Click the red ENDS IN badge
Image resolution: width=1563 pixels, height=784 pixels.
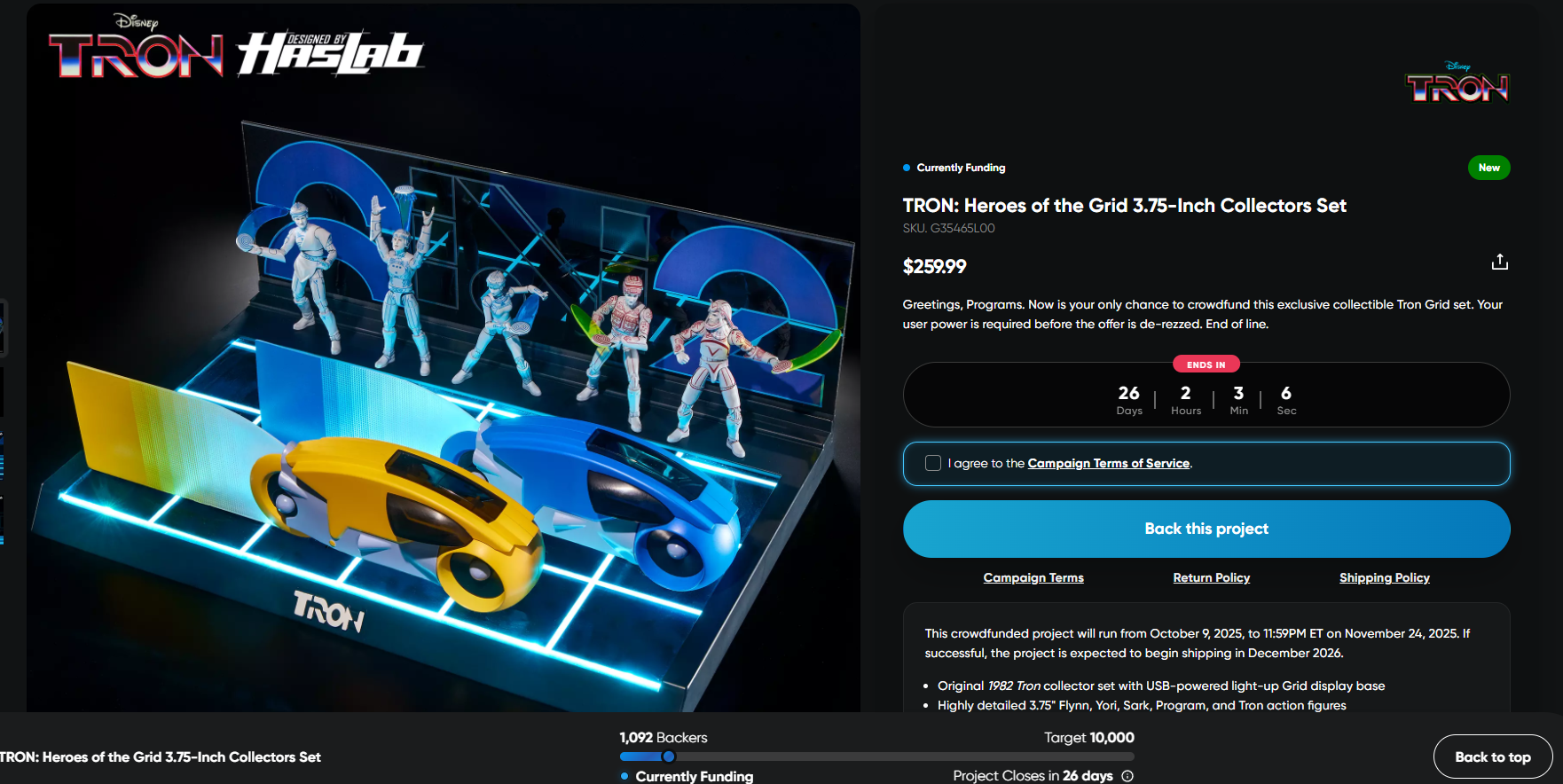tap(1206, 365)
